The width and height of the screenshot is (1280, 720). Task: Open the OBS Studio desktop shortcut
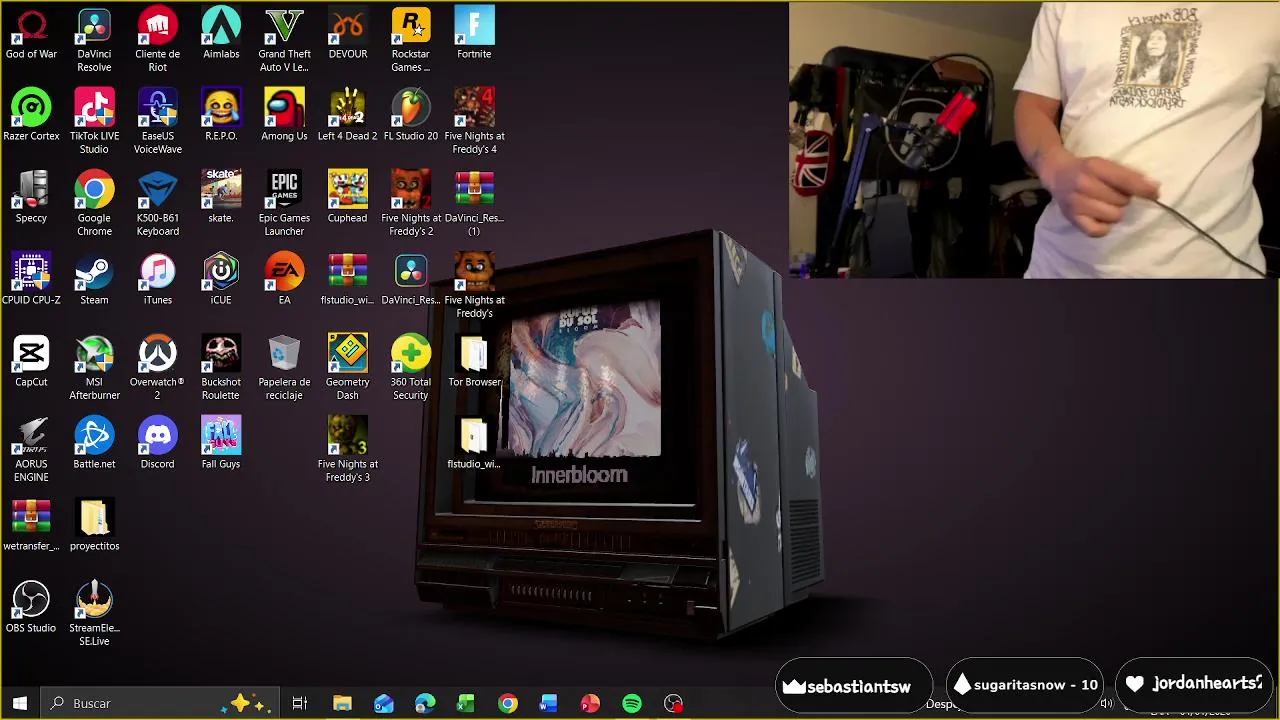point(31,608)
